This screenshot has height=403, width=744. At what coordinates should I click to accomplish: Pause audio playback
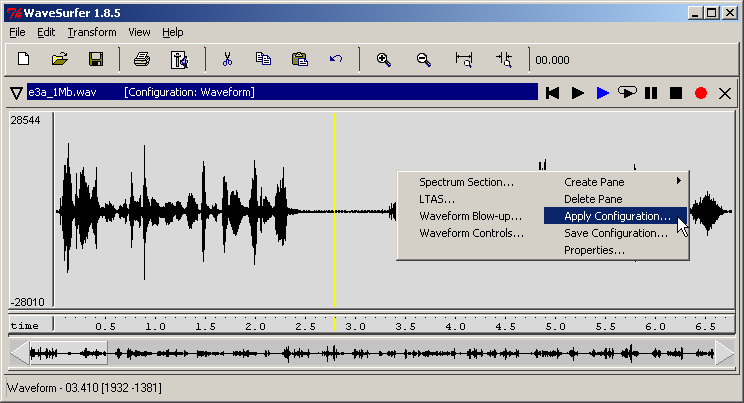tap(651, 93)
